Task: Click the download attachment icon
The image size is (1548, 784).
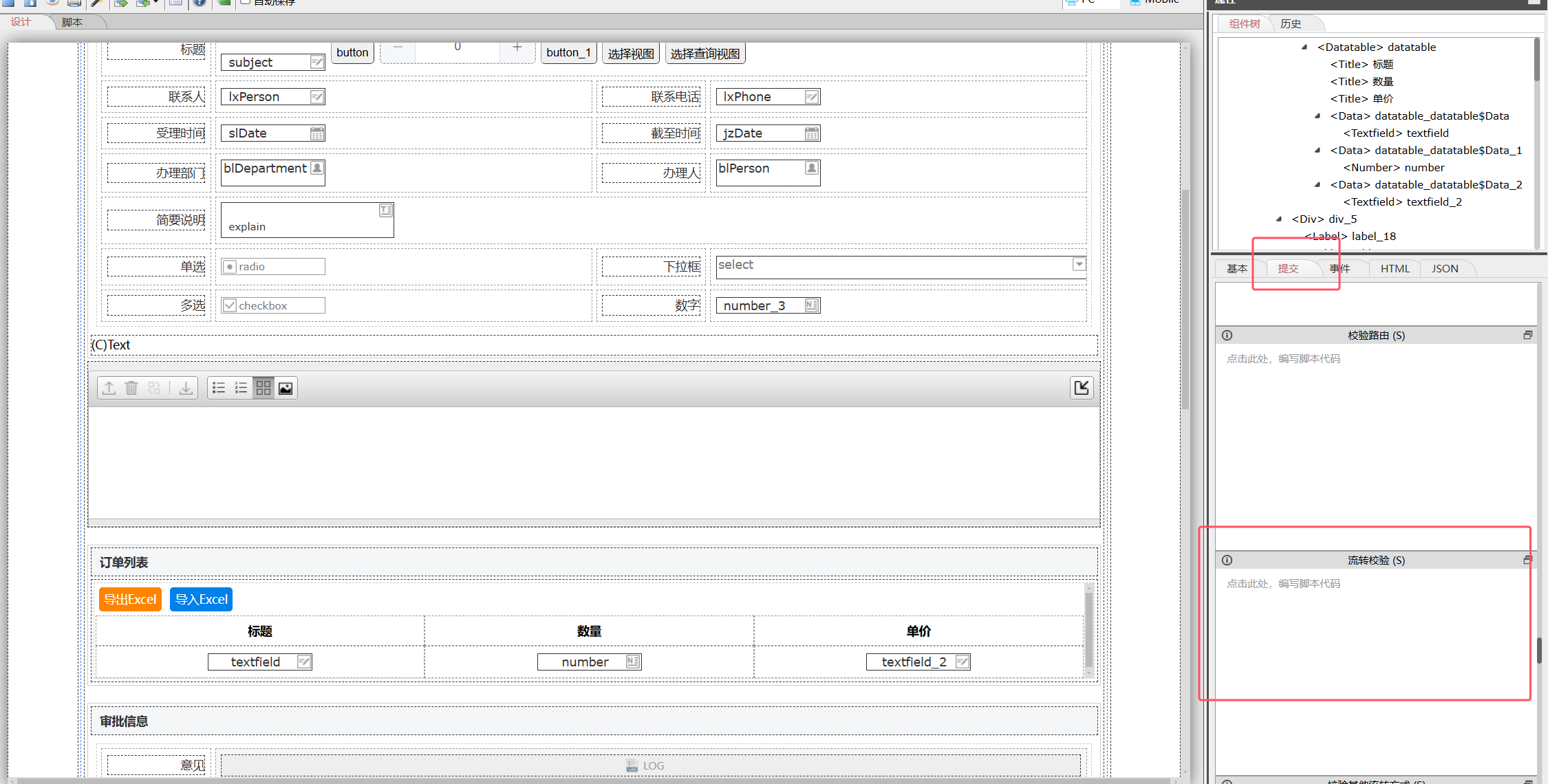Action: click(x=186, y=388)
